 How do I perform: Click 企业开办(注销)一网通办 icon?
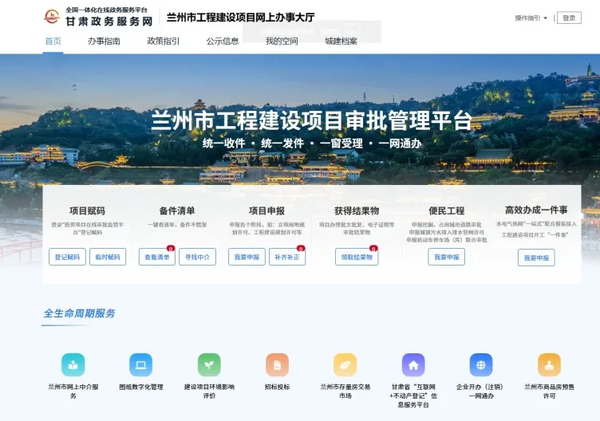tap(481, 364)
